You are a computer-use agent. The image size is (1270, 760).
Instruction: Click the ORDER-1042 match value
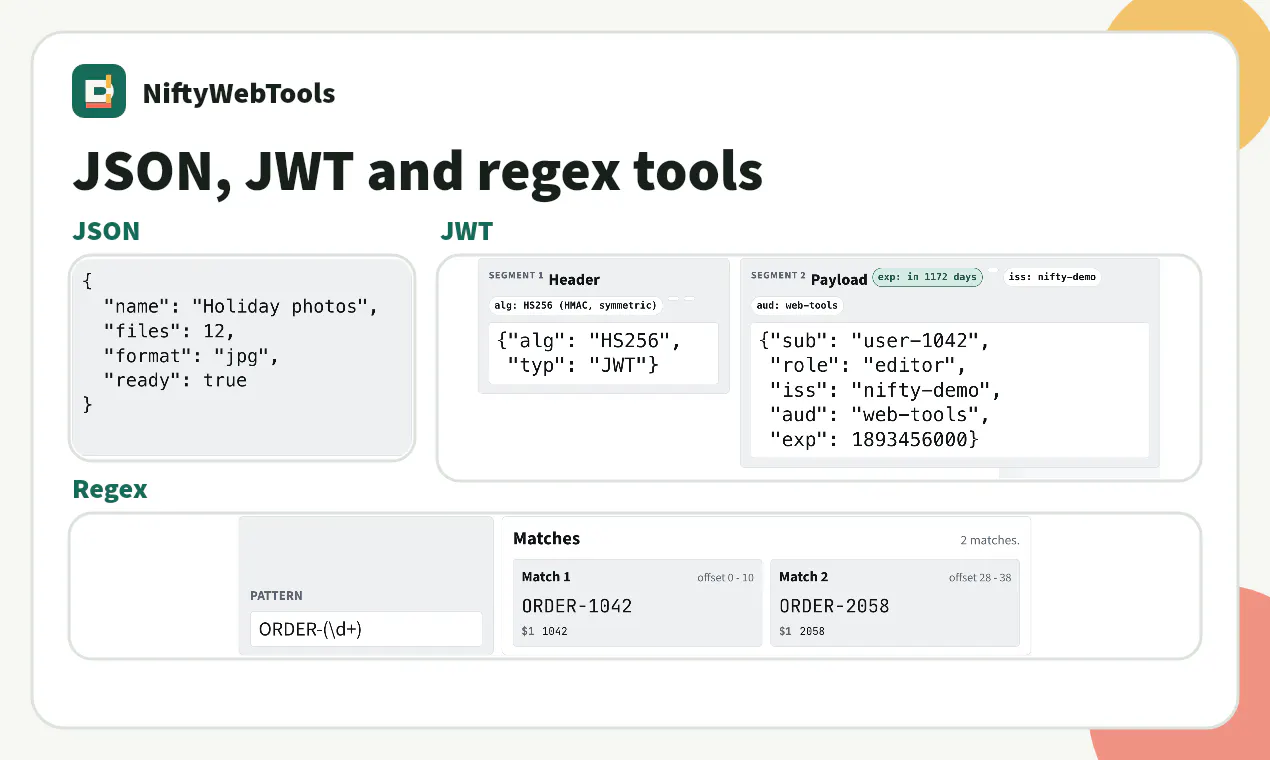click(577, 606)
